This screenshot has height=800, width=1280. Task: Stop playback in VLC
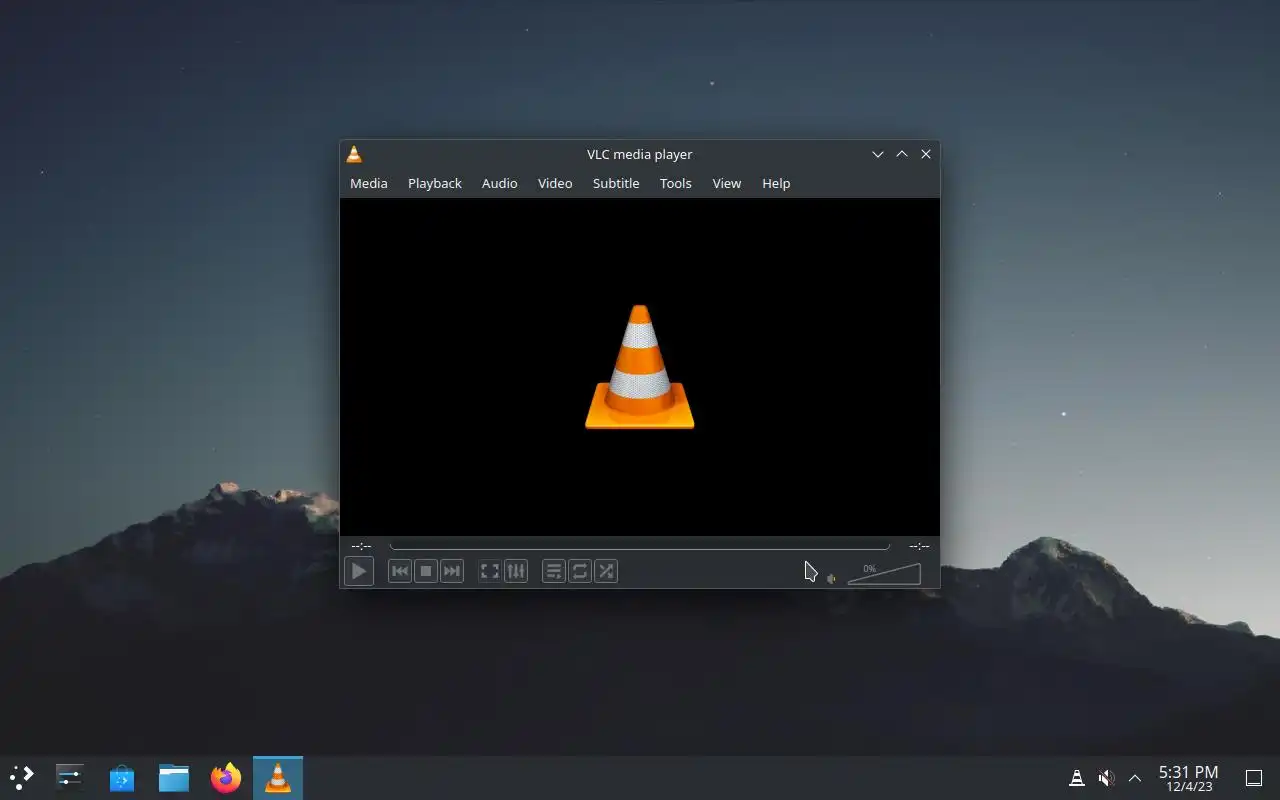(x=426, y=571)
